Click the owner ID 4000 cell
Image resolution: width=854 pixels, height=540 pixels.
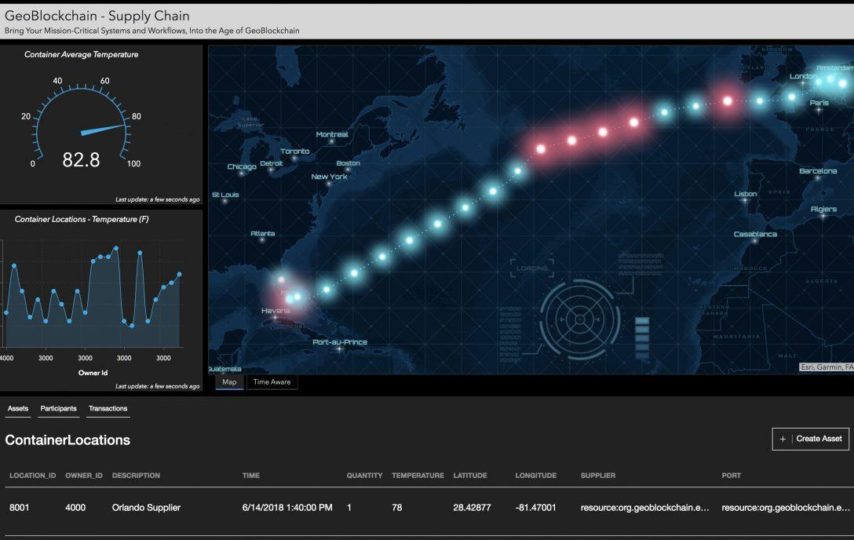click(x=75, y=508)
